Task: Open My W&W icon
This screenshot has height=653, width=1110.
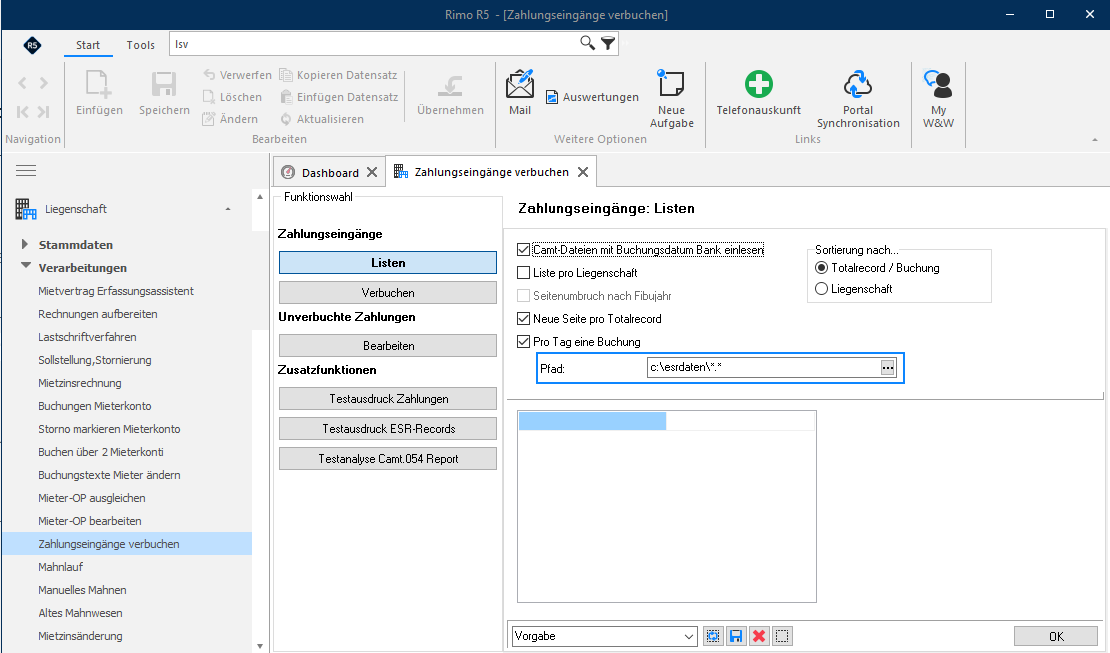Action: pos(938,84)
